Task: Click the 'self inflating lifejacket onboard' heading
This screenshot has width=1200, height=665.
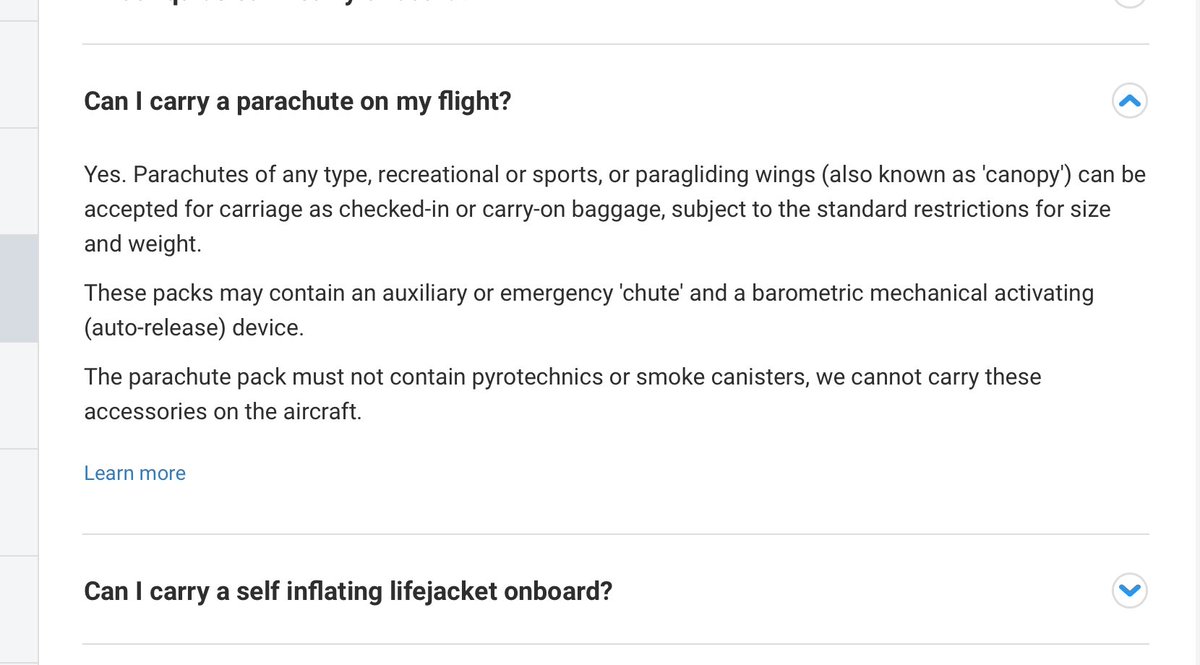Action: pyautogui.click(x=348, y=591)
